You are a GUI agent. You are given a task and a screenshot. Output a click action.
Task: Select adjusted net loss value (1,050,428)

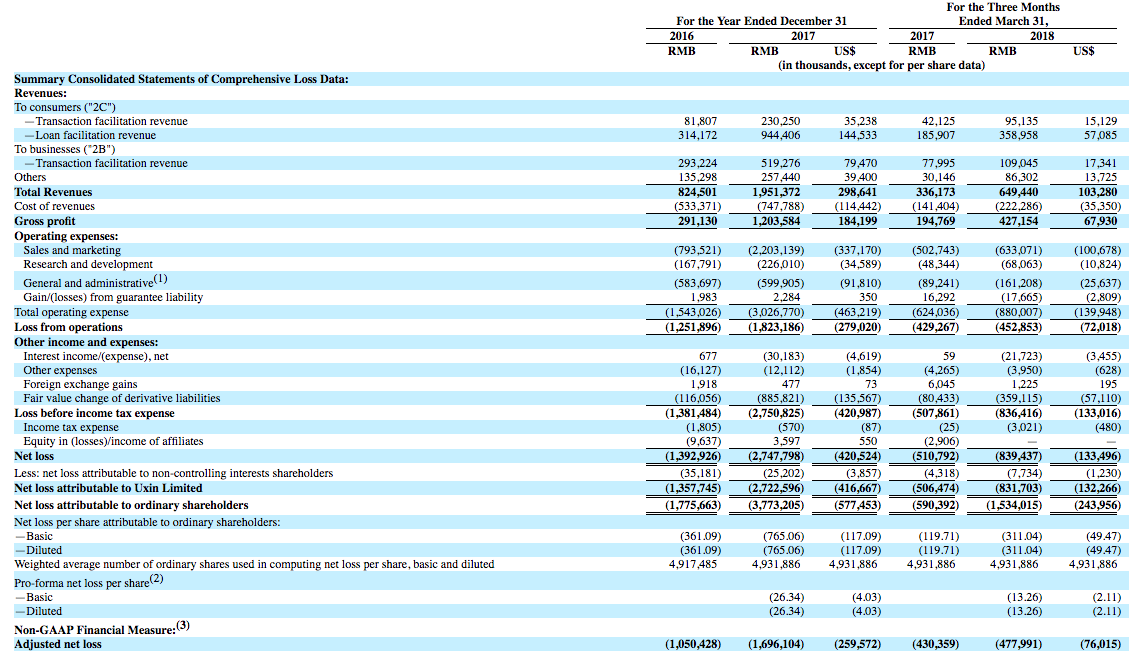(693, 644)
